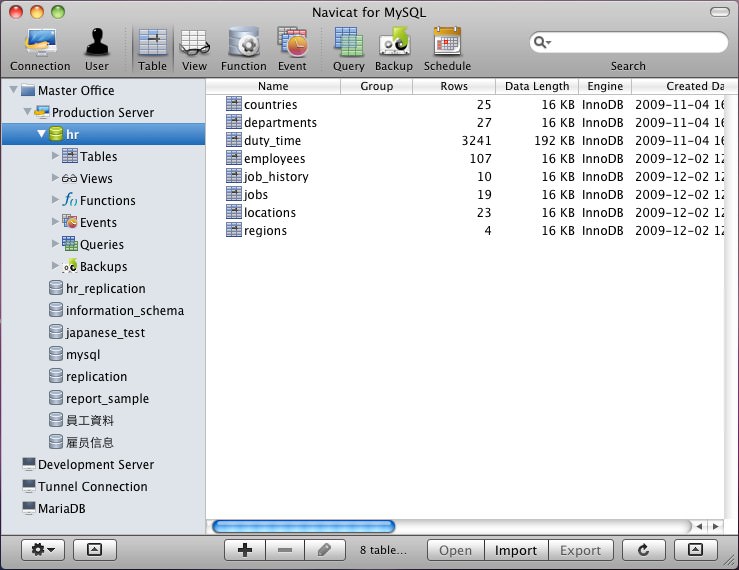Collapse the Production Server node
The width and height of the screenshot is (739, 570).
[x=27, y=111]
